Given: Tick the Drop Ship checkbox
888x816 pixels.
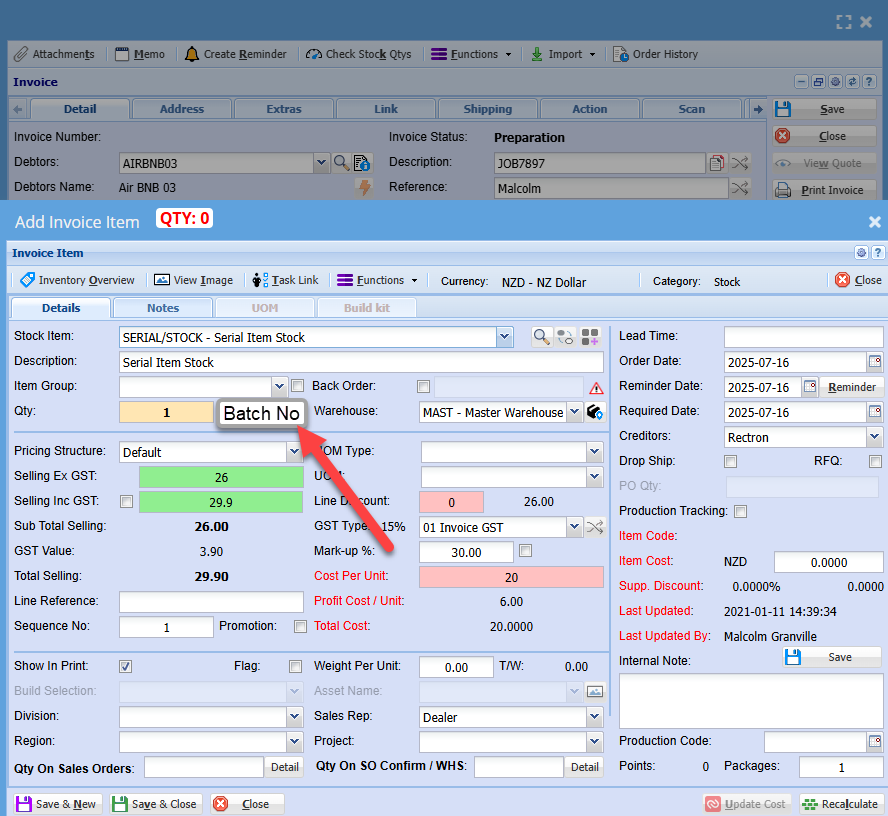Looking at the screenshot, I should (731, 462).
